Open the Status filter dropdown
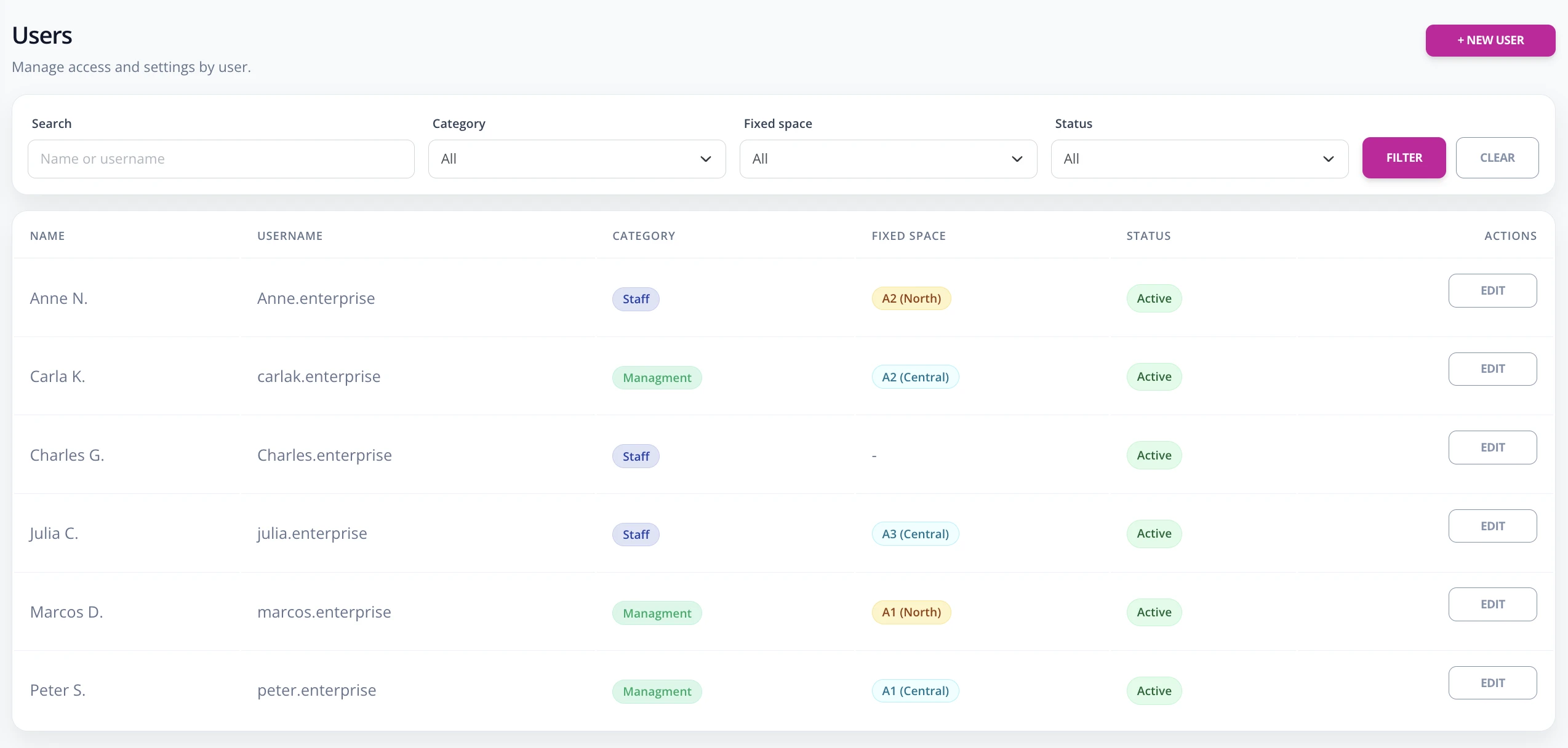This screenshot has height=748, width=1568. point(1199,159)
